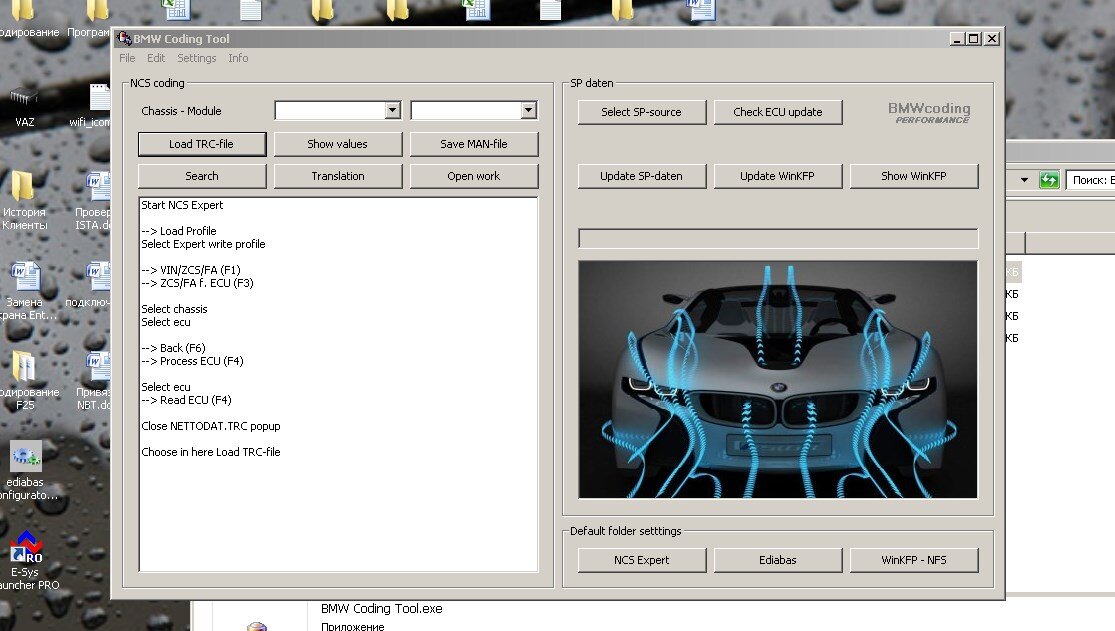Click the BMW concept car image
This screenshot has height=631, width=1115.
click(x=778, y=379)
